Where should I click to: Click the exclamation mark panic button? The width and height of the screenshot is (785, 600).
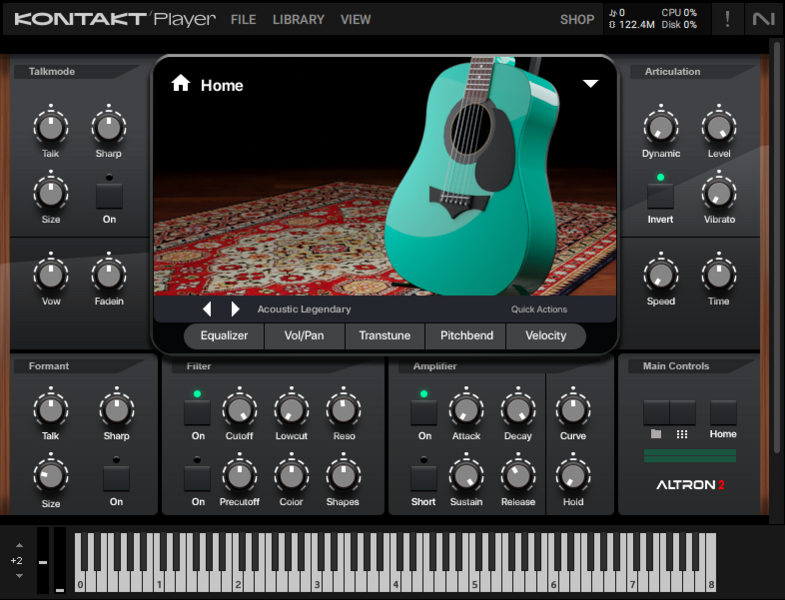(727, 19)
